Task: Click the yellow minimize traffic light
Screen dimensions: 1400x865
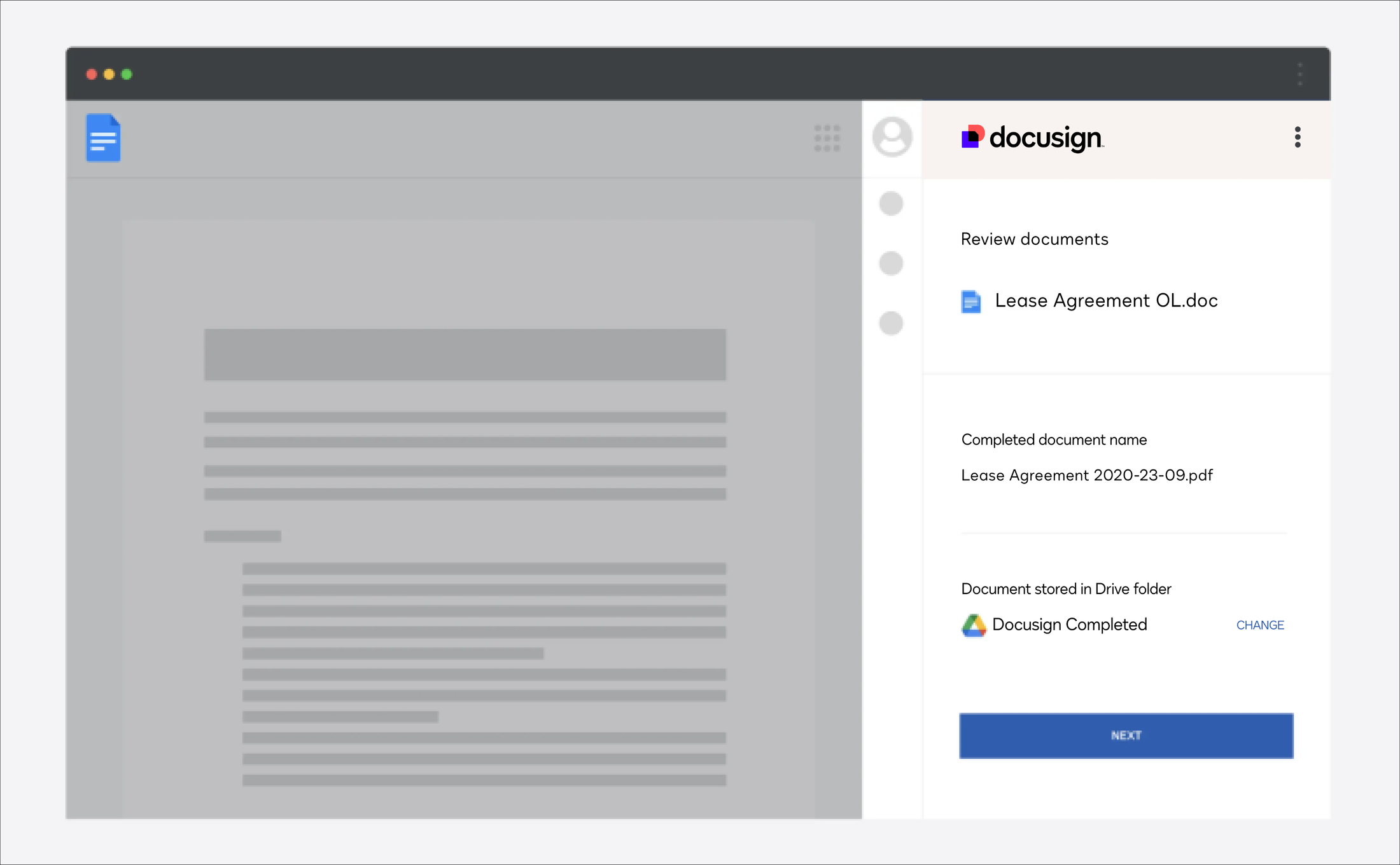Action: pos(109,74)
